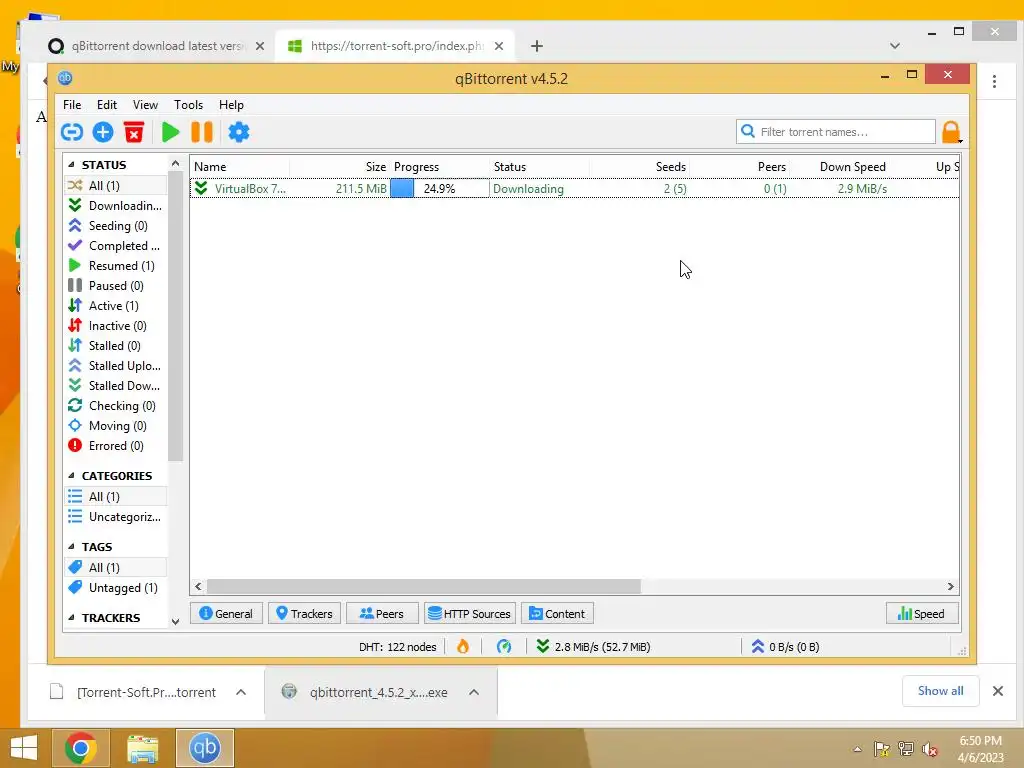The height and width of the screenshot is (768, 1024).
Task: Collapse the TAGS section
Action: coord(71,547)
